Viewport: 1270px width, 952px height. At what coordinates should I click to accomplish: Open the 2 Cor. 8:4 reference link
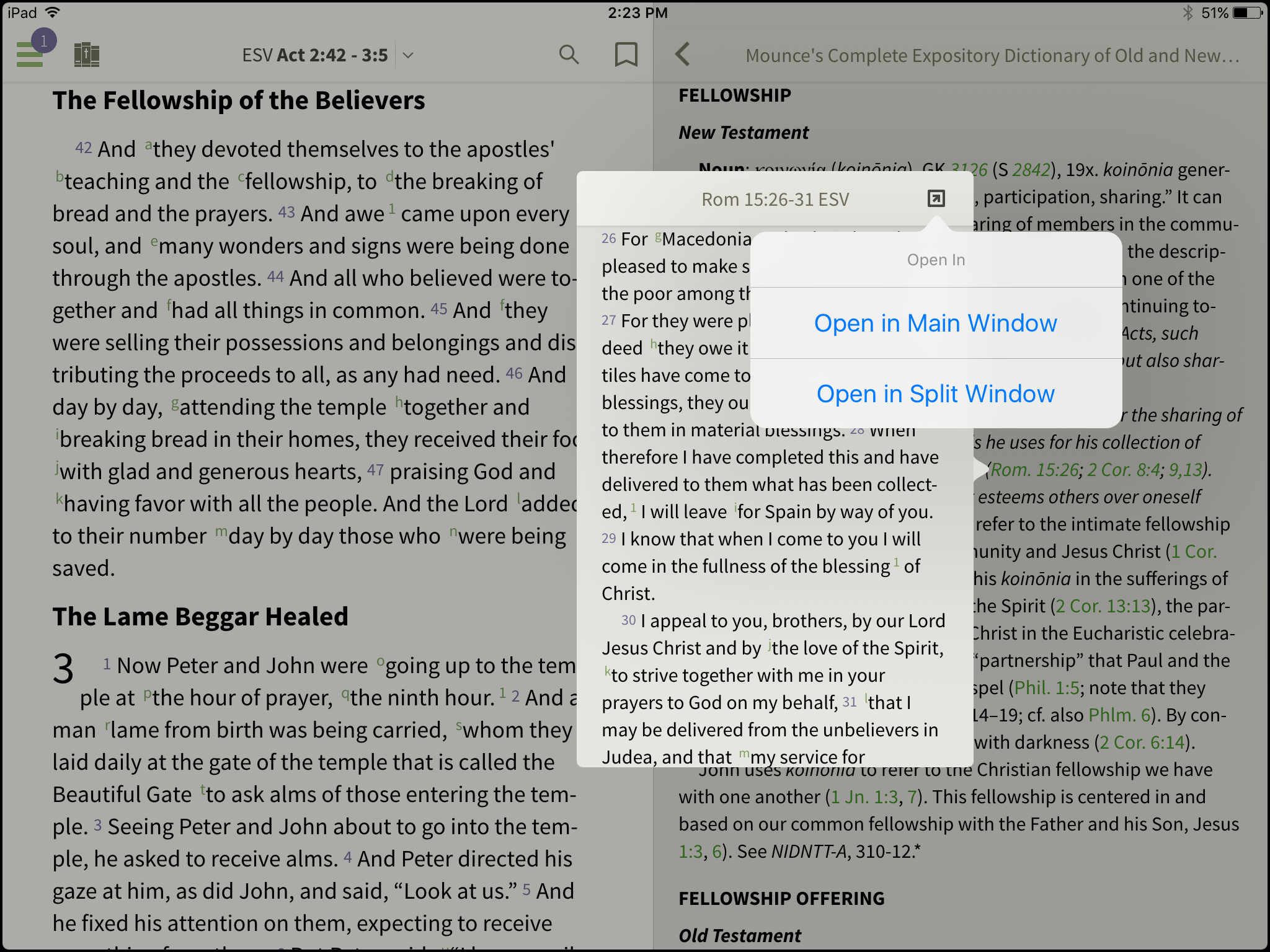(x=1122, y=470)
